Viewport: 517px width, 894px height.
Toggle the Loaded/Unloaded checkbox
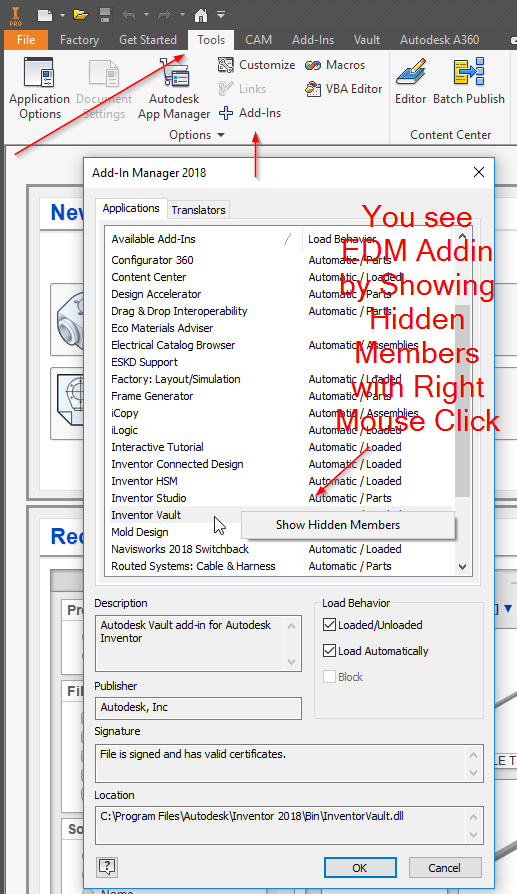coord(329,625)
